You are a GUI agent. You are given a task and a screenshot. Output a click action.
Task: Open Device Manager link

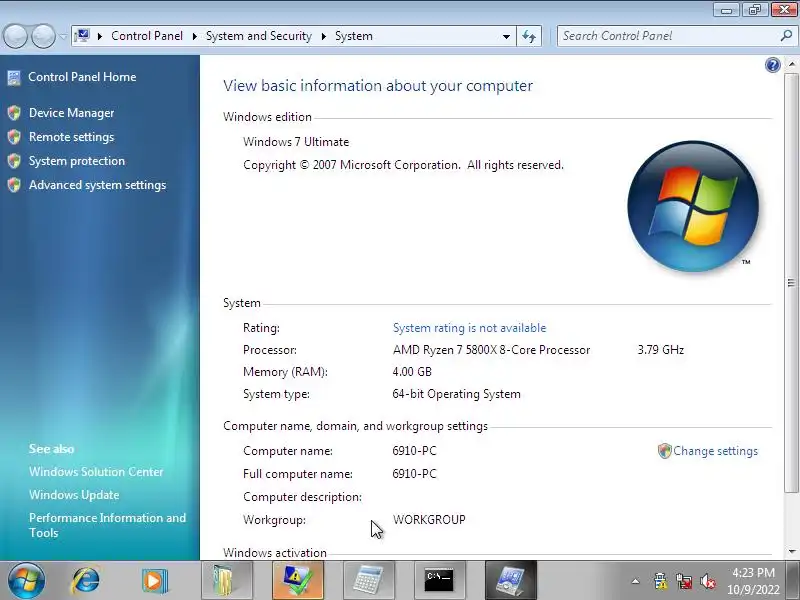point(71,113)
